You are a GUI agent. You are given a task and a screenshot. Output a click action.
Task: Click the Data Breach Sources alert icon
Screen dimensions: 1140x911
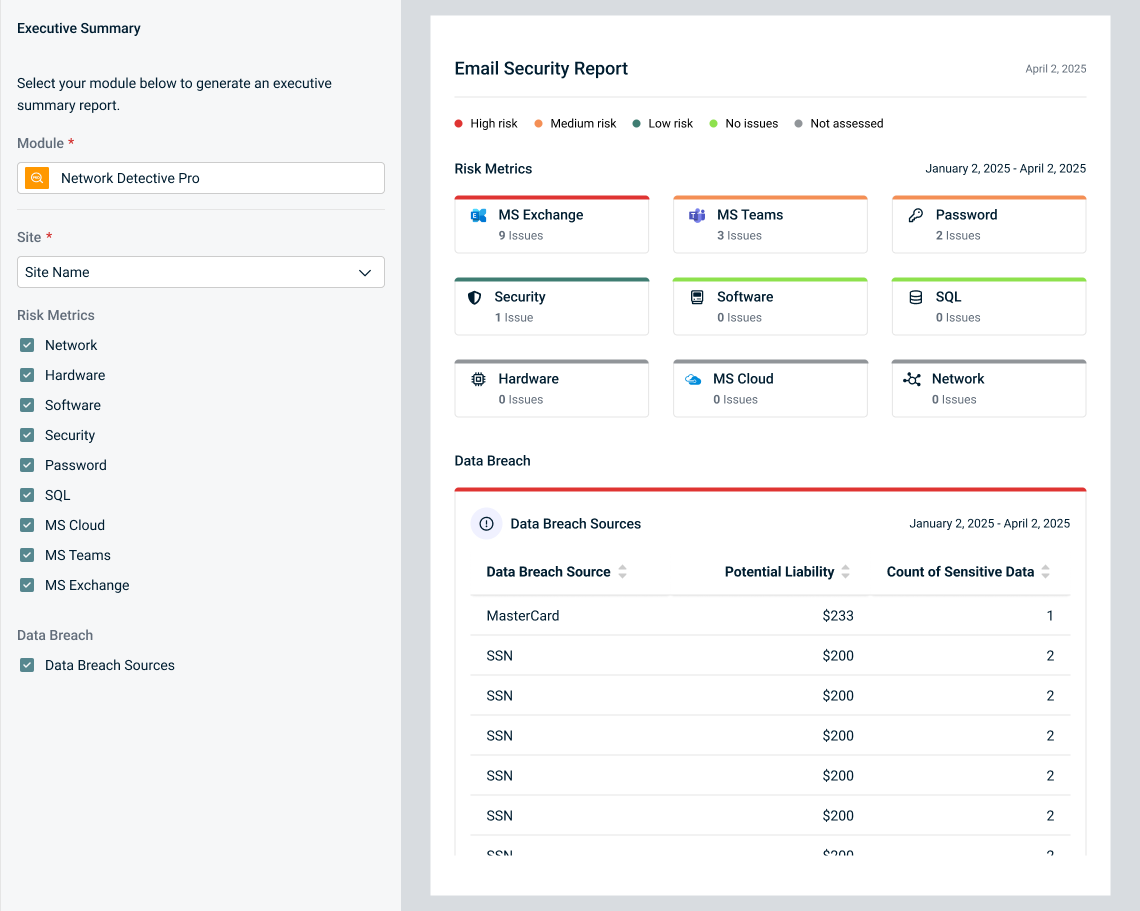[487, 524]
